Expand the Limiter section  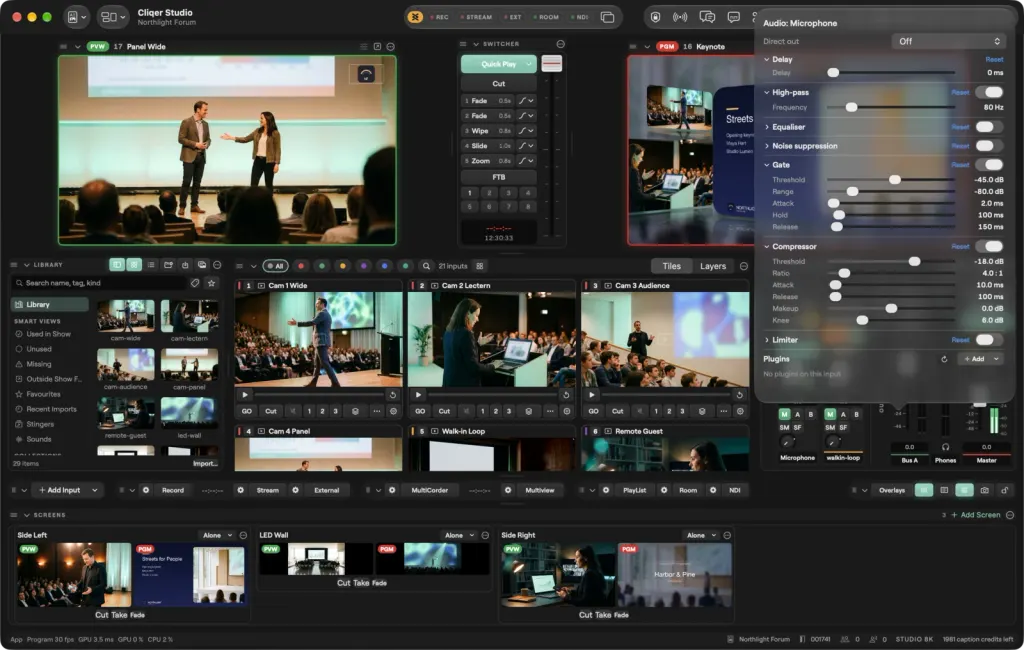tap(767, 340)
